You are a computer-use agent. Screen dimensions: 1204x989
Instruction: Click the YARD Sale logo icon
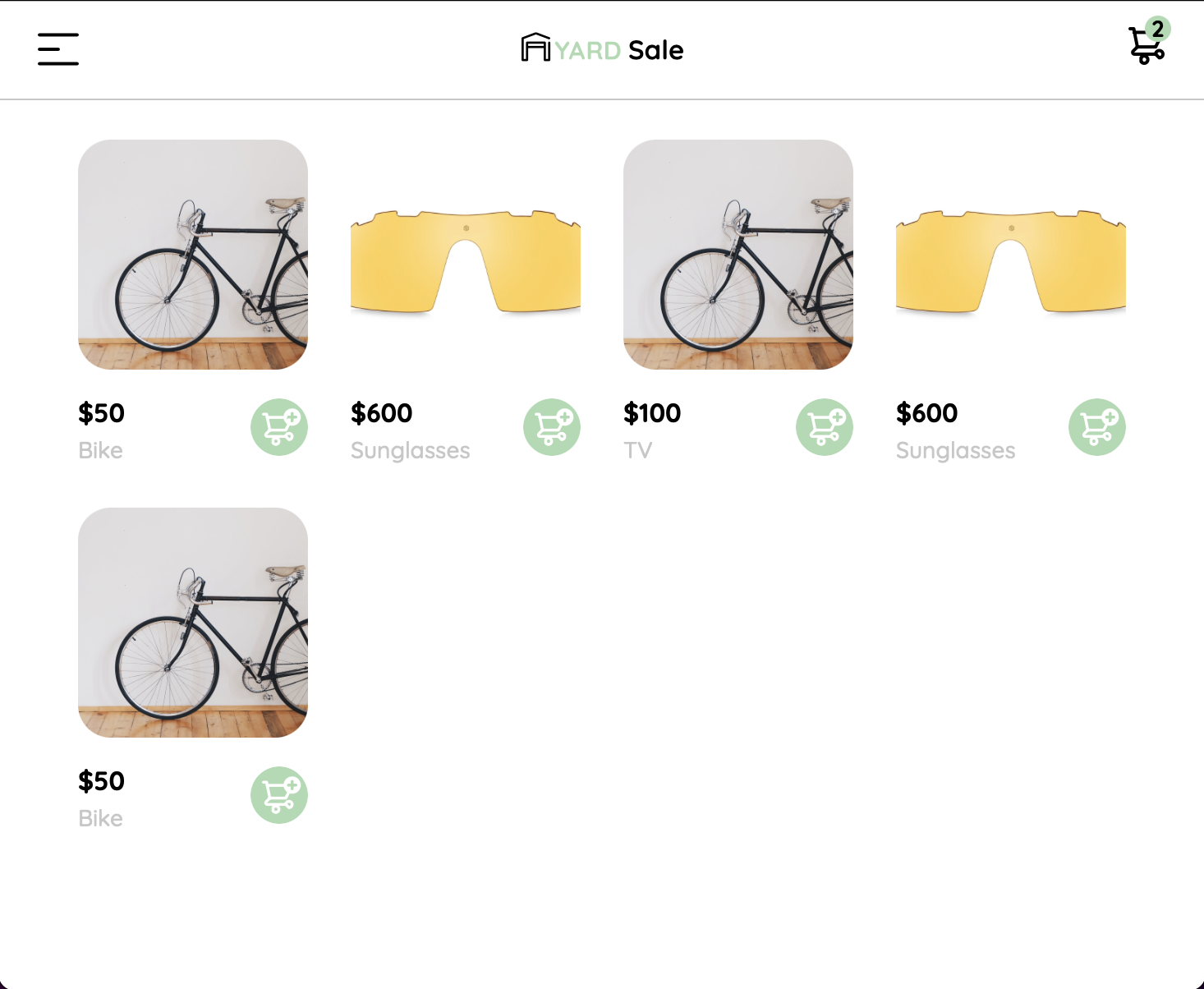click(x=534, y=49)
